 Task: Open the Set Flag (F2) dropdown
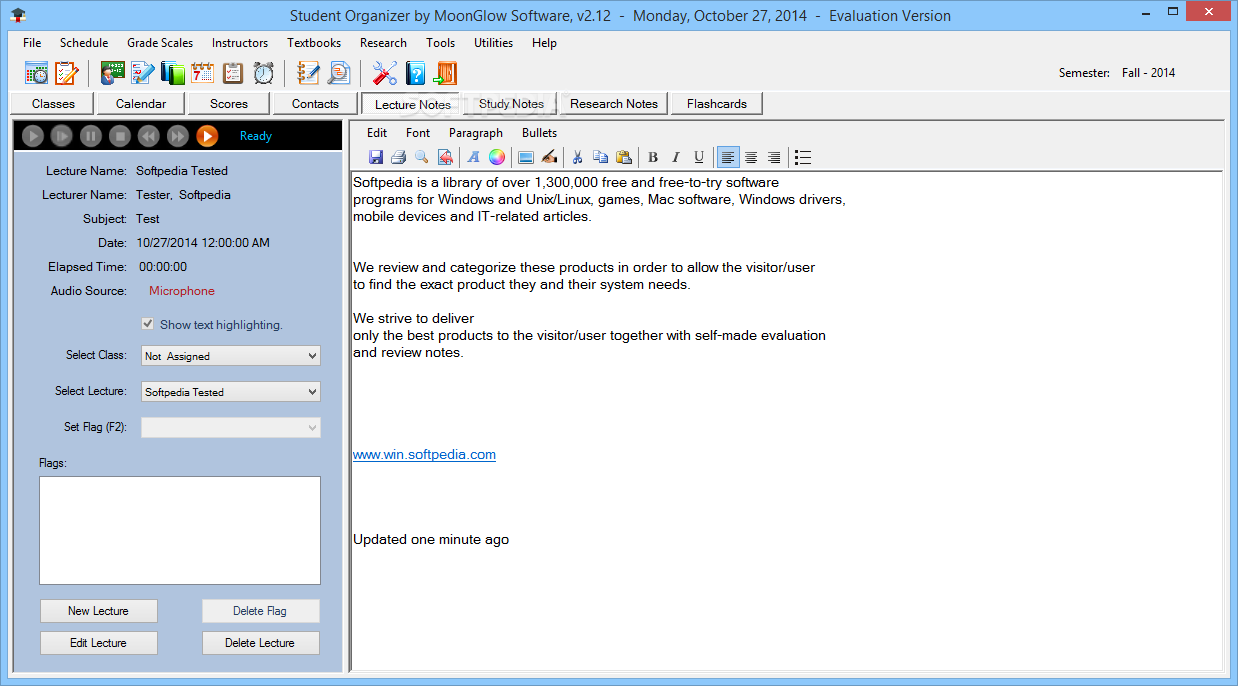point(231,427)
